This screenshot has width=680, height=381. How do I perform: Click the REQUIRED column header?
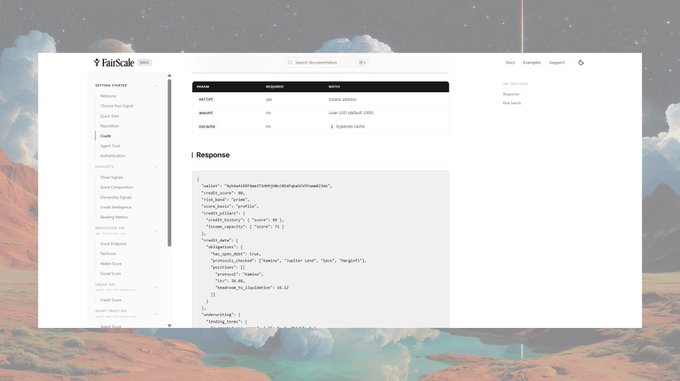pos(275,87)
